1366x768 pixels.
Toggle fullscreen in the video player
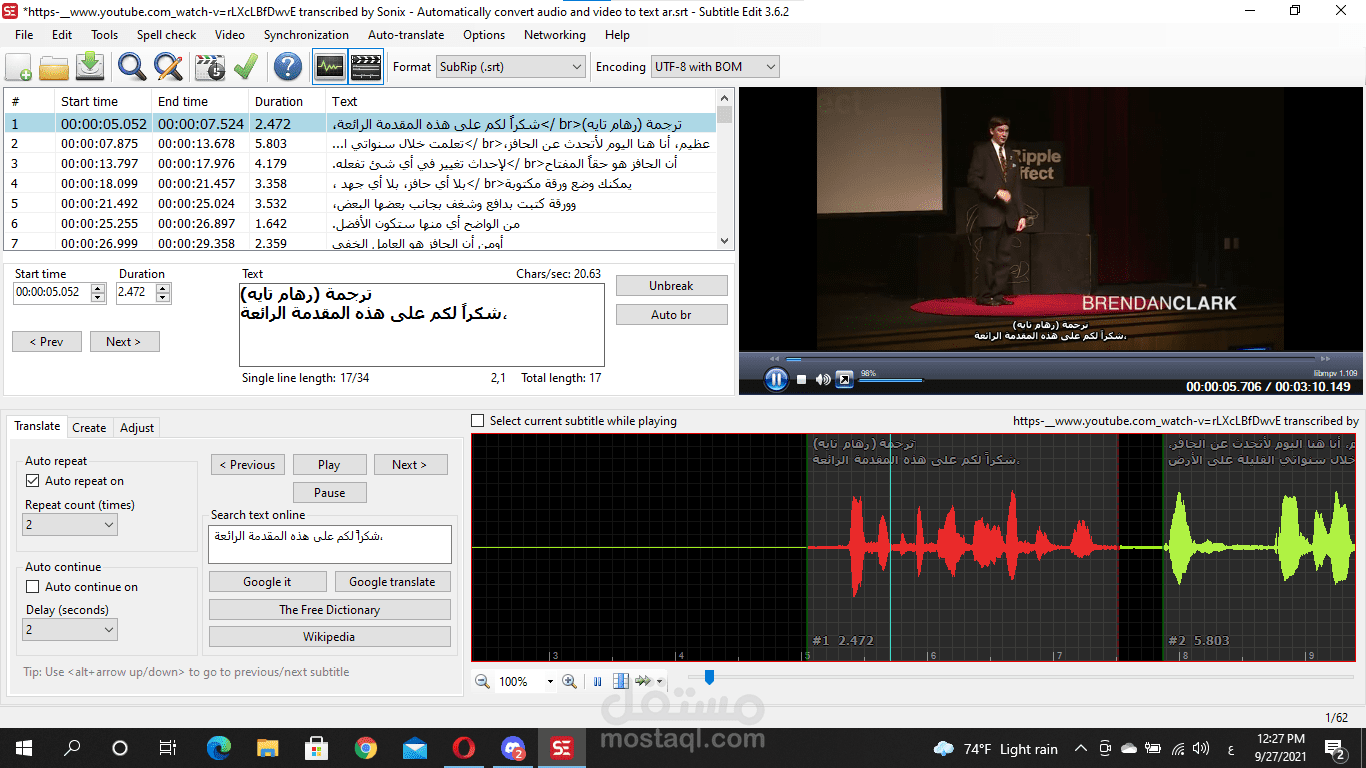[845, 379]
